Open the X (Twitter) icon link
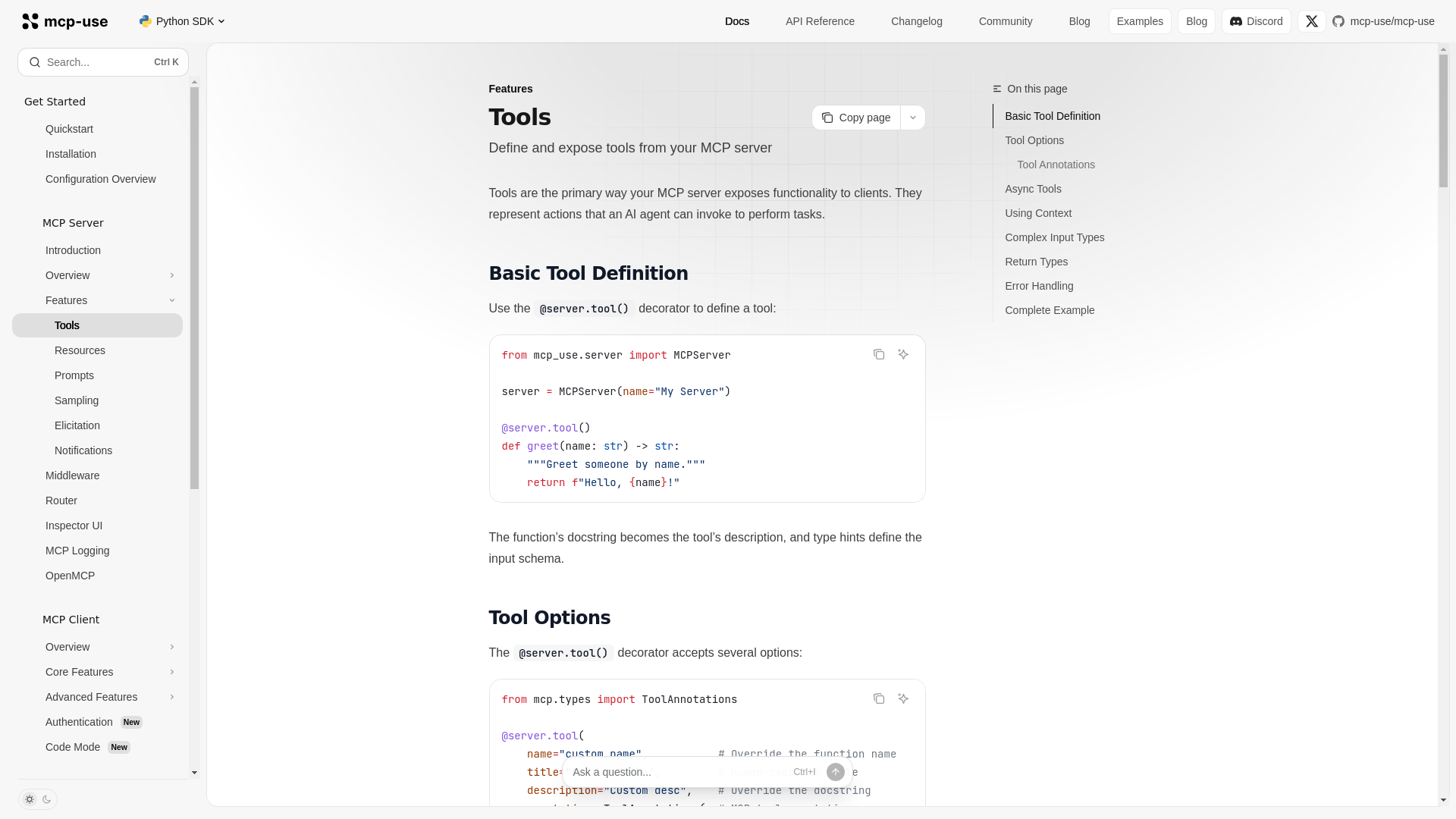Screen dimensions: 1456x819 1311,21
